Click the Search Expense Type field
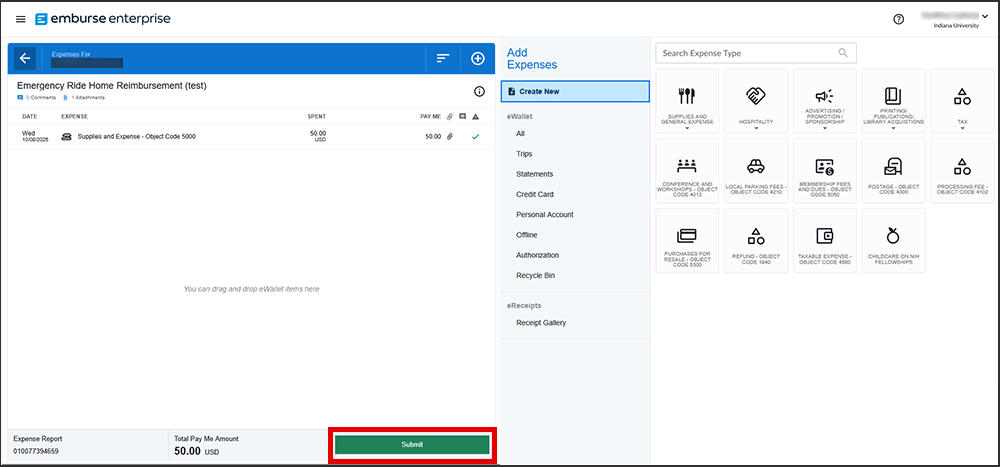 point(745,53)
